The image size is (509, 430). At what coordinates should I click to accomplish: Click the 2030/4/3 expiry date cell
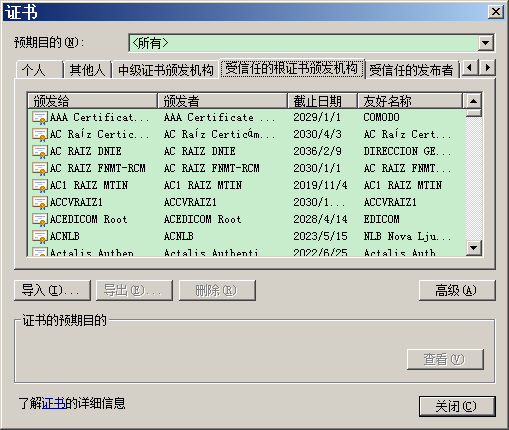pyautogui.click(x=317, y=135)
